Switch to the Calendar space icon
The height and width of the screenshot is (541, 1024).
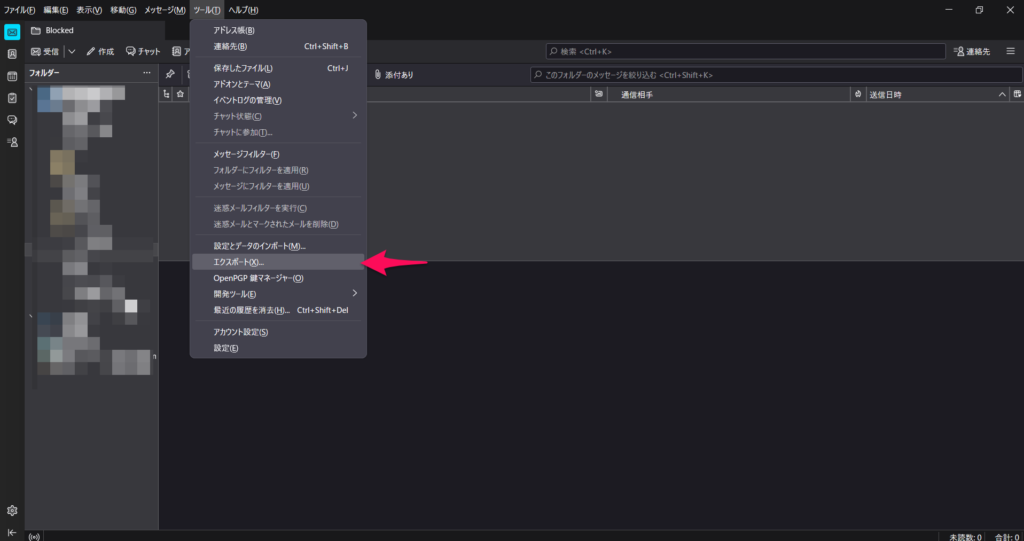pos(12,76)
